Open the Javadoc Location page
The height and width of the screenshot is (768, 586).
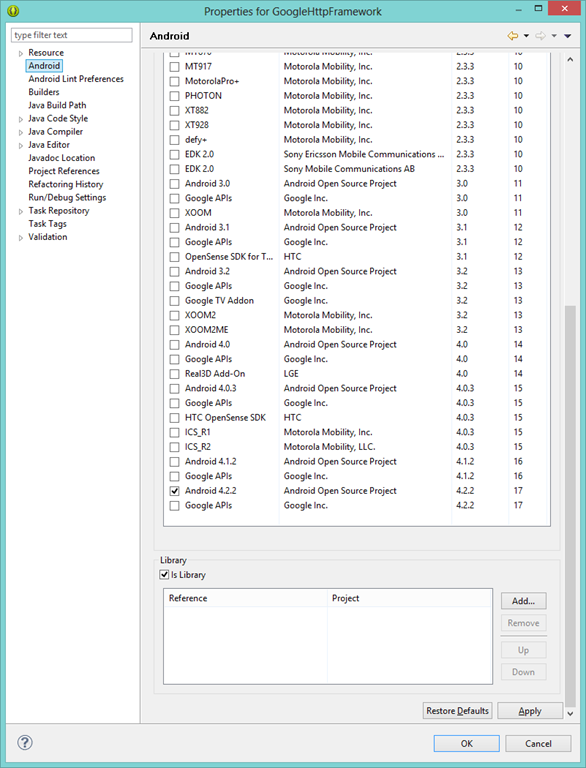pyautogui.click(x=62, y=158)
